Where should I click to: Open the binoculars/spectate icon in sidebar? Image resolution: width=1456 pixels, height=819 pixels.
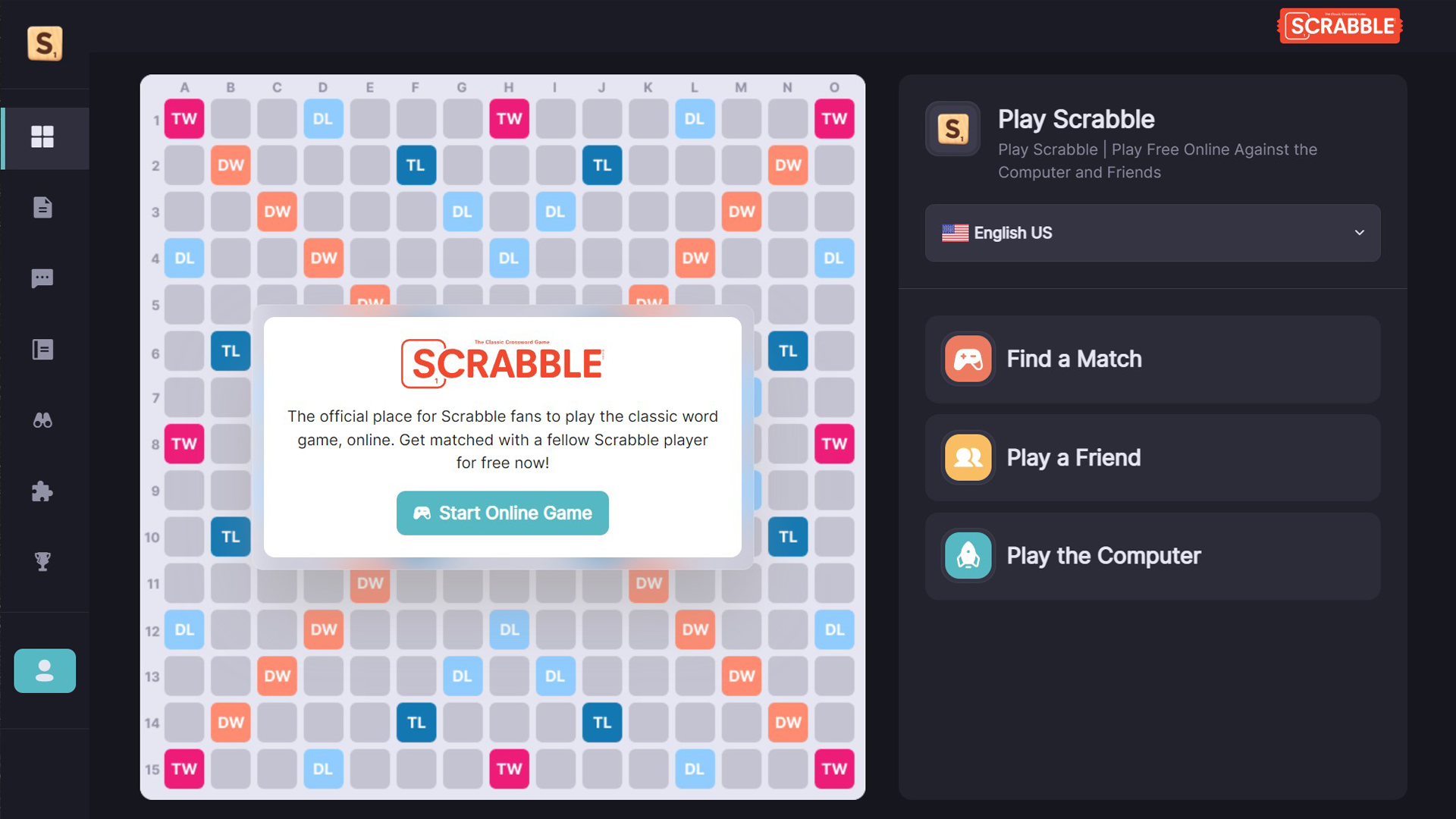(44, 420)
